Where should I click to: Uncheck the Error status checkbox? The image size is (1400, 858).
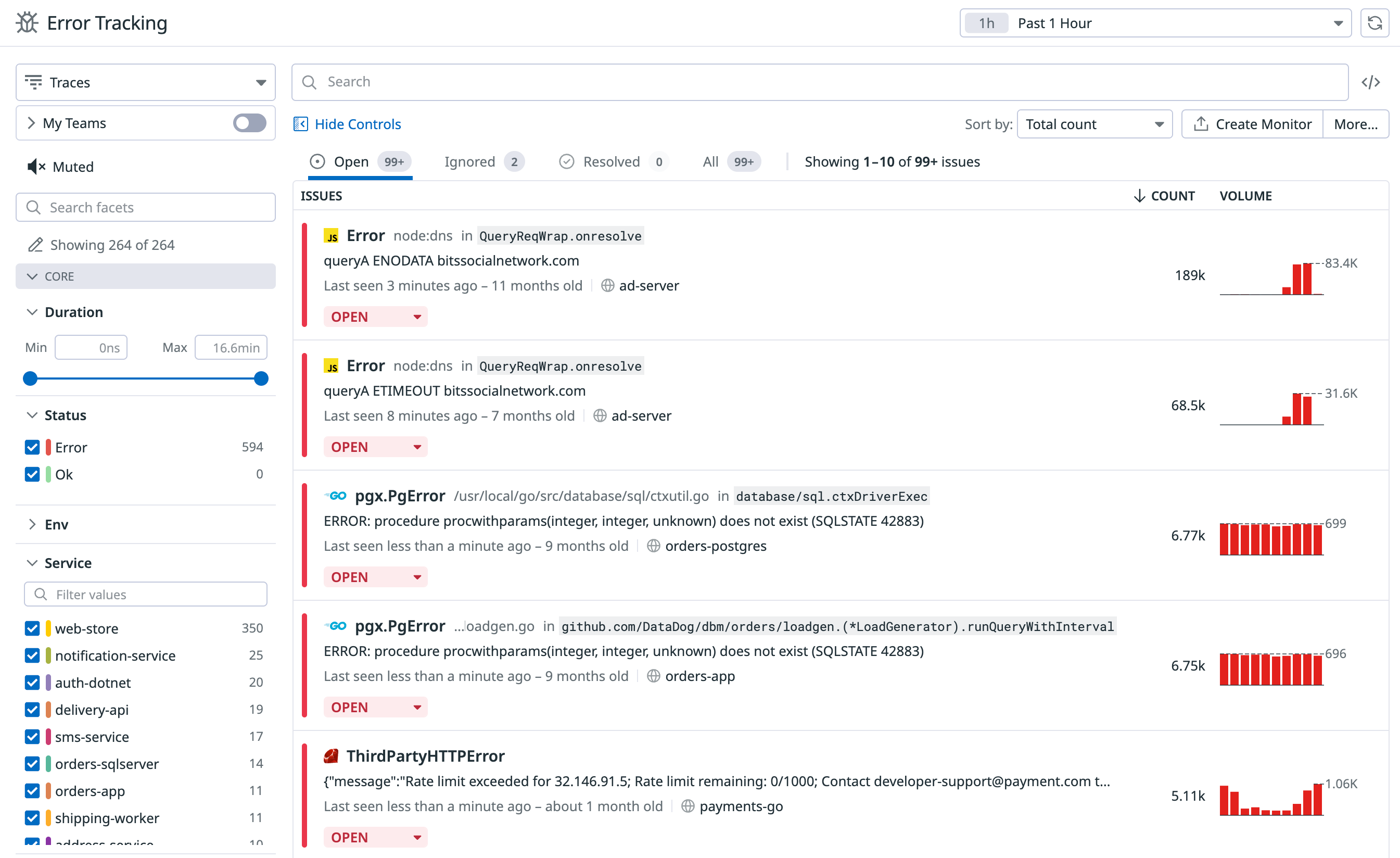[x=32, y=447]
